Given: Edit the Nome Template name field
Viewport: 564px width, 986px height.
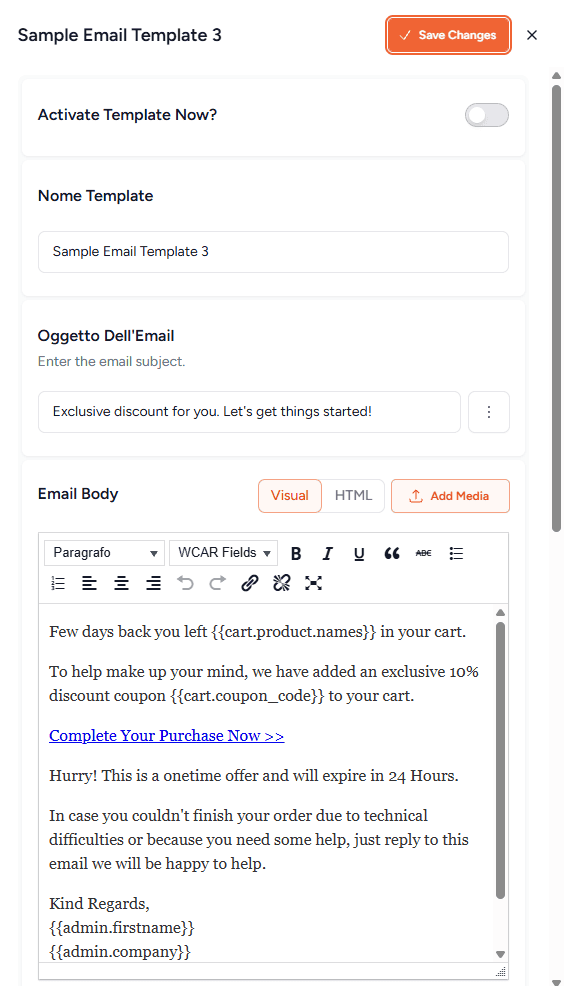Looking at the screenshot, I should [273, 252].
